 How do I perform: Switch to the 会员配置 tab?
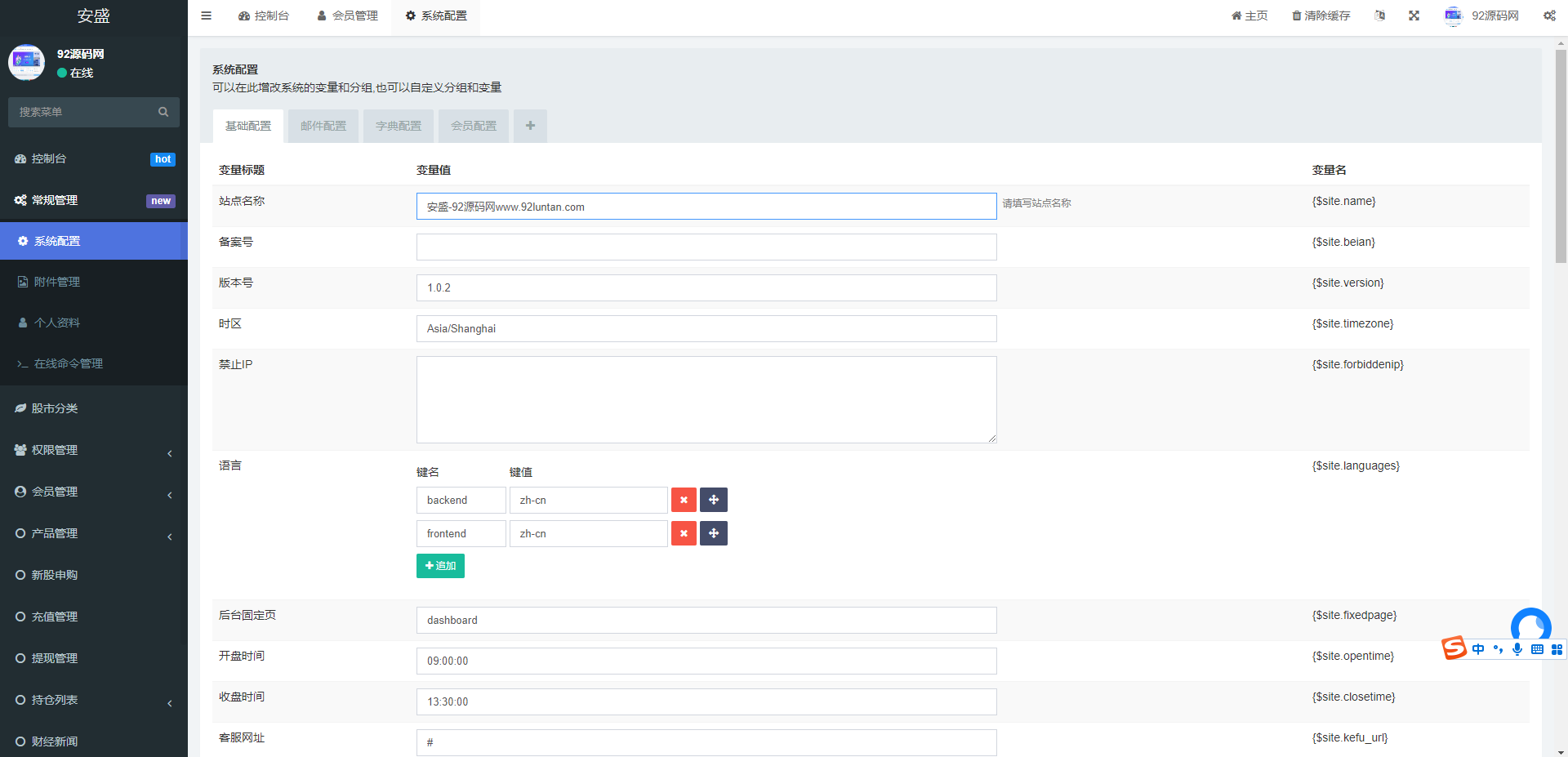(x=474, y=126)
